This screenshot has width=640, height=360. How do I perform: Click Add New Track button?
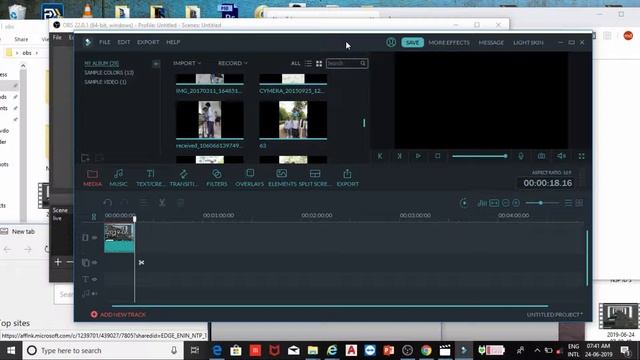(x=118, y=314)
